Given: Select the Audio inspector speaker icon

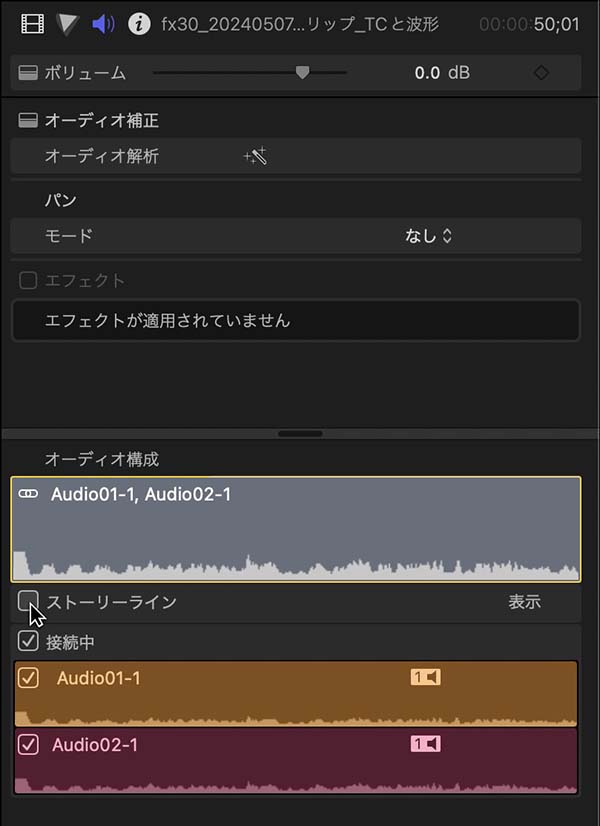Looking at the screenshot, I should click(x=103, y=24).
